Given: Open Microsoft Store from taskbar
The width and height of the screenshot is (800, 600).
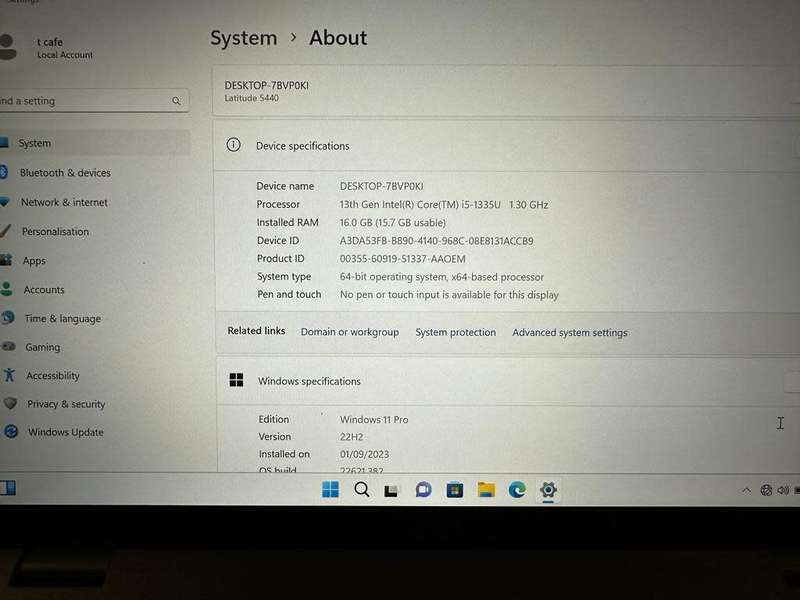Looking at the screenshot, I should pos(455,490).
